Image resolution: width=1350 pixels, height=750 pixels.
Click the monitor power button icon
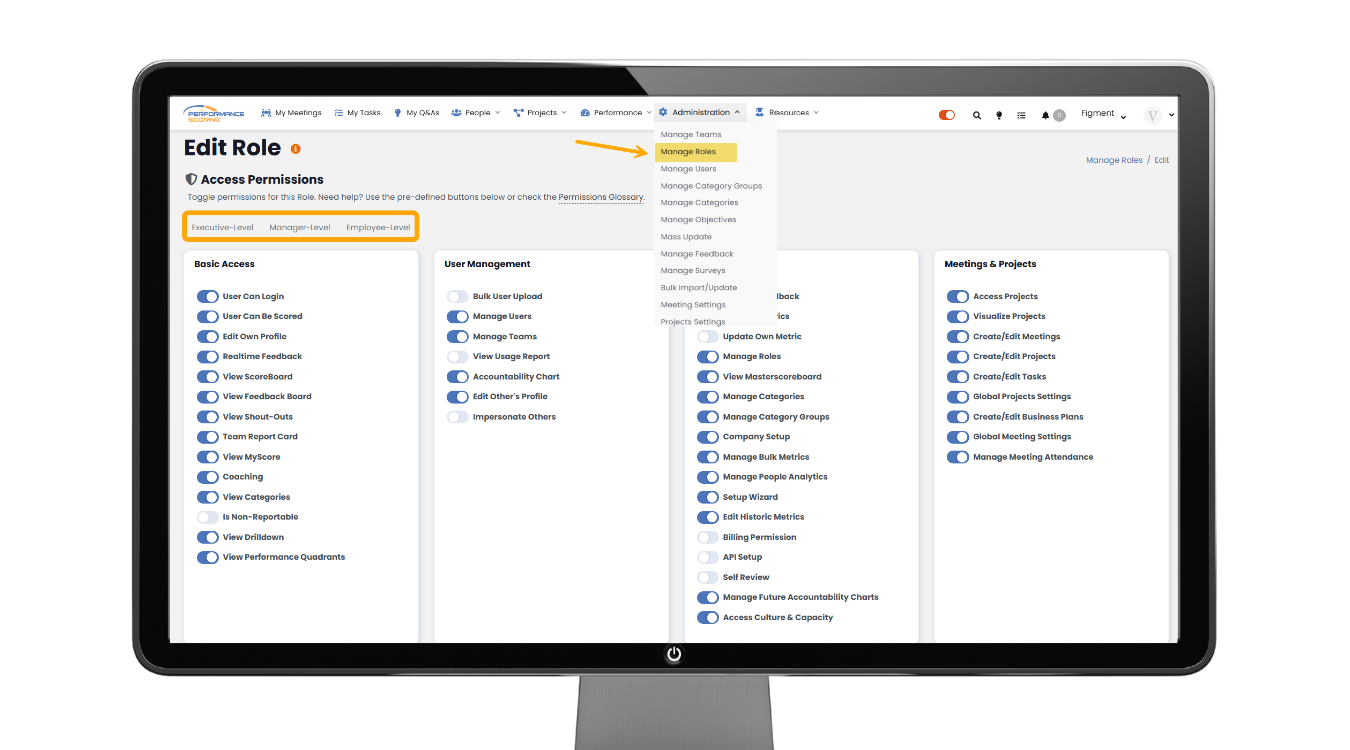(x=674, y=654)
